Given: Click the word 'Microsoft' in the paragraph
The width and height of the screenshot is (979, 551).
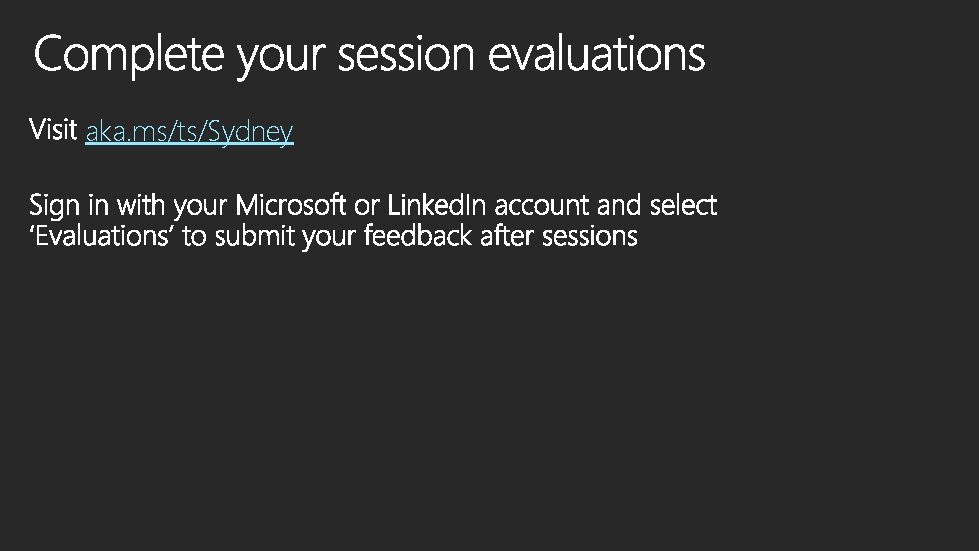Looking at the screenshot, I should point(290,205).
